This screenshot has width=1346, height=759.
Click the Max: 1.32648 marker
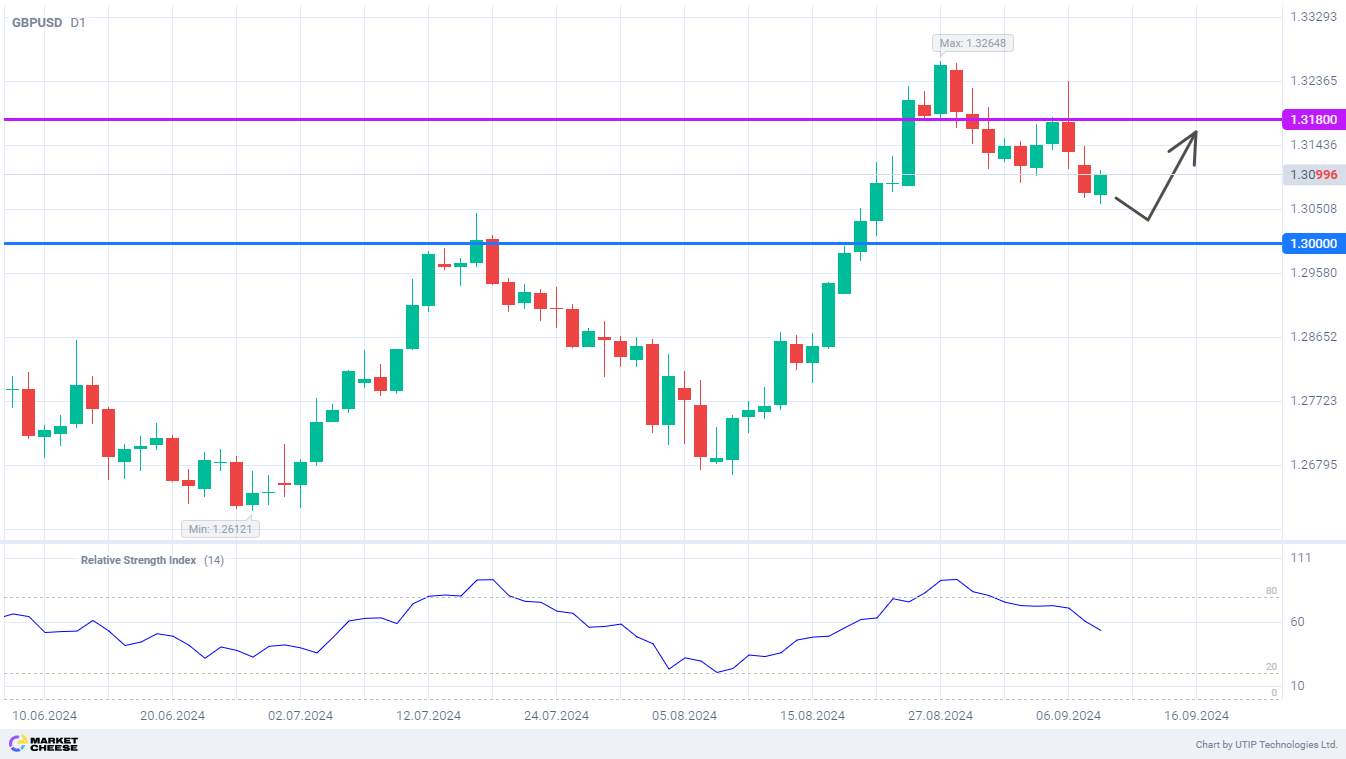(965, 43)
